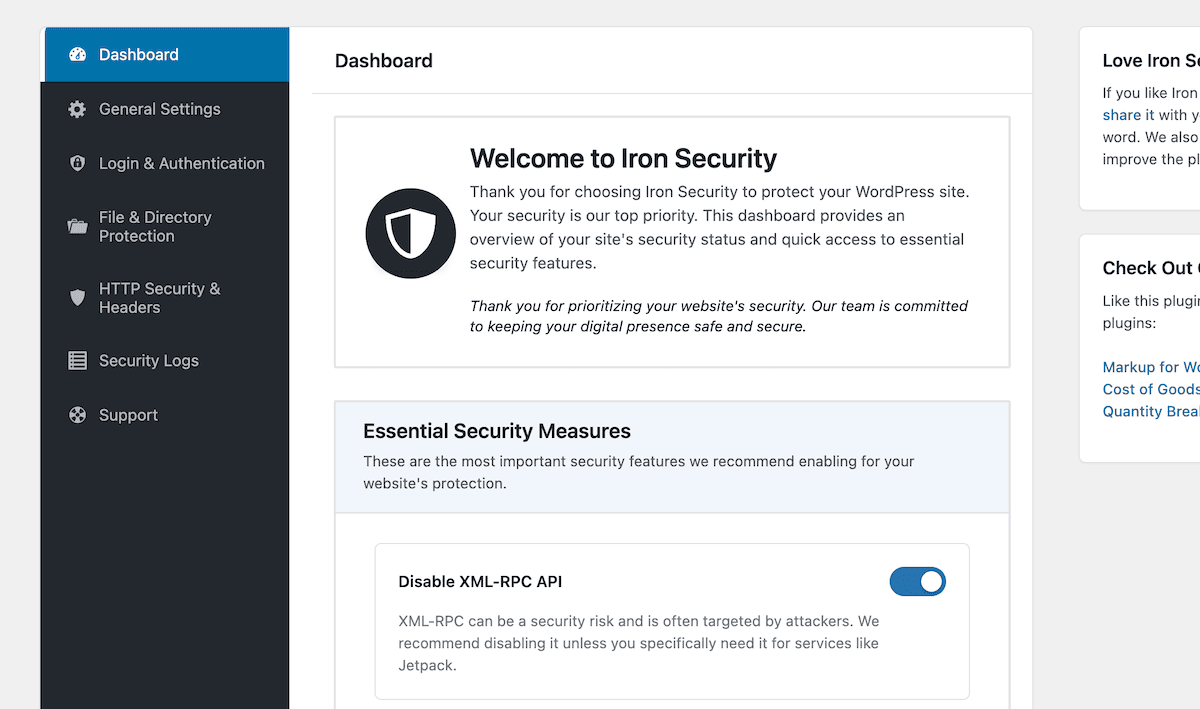The image size is (1200, 709).
Task: Click the Login & Authentication lock shield icon
Action: tap(77, 163)
